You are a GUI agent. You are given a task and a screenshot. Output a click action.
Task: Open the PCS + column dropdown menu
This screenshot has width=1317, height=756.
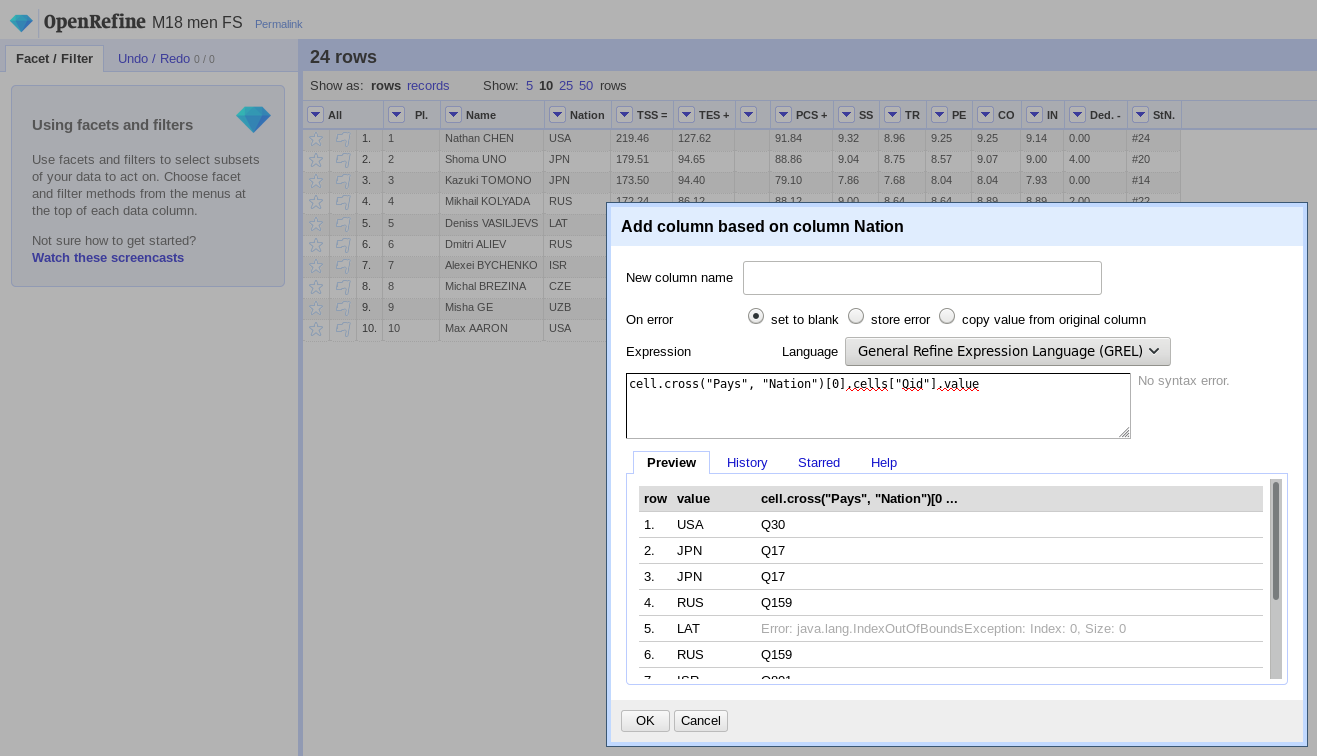pyautogui.click(x=783, y=114)
